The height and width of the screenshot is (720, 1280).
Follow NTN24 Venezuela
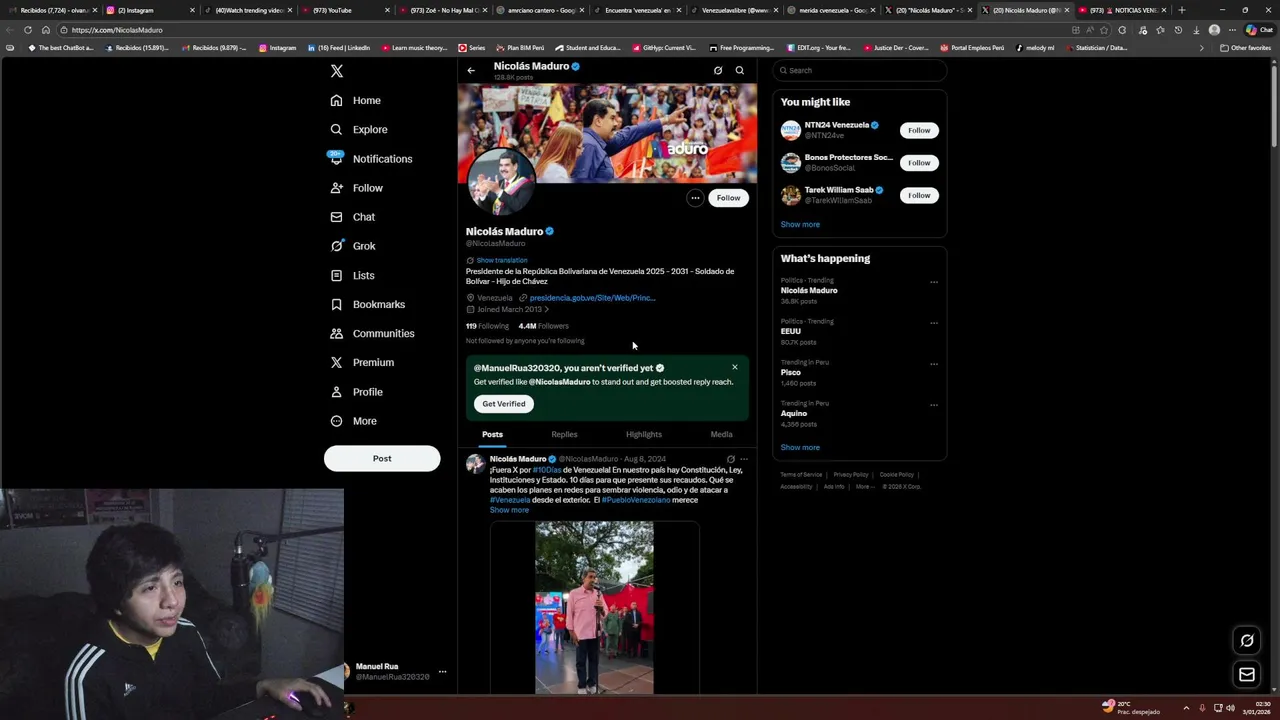919,130
